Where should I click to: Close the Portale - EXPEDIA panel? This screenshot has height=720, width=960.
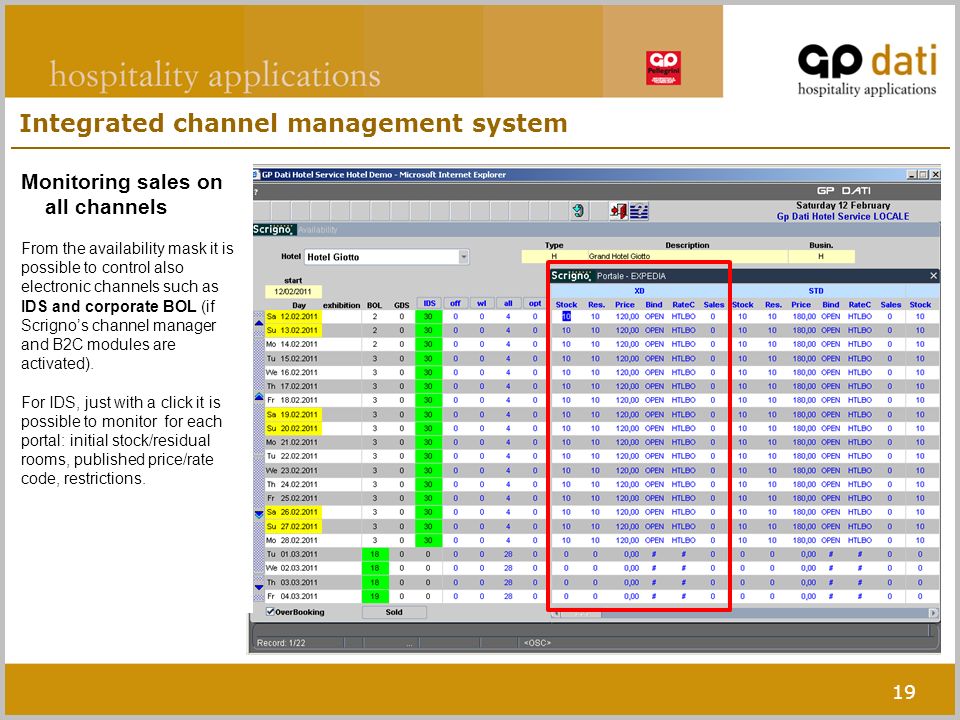(933, 276)
